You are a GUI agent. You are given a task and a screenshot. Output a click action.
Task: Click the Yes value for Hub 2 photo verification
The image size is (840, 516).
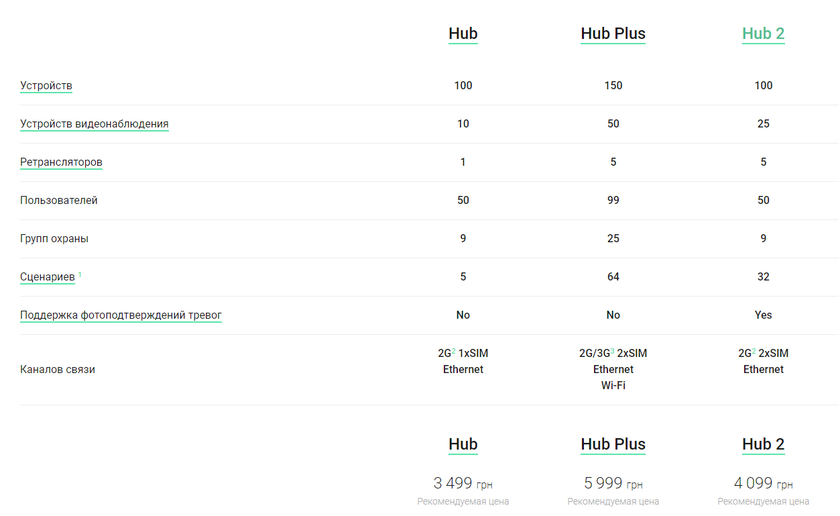click(x=763, y=315)
